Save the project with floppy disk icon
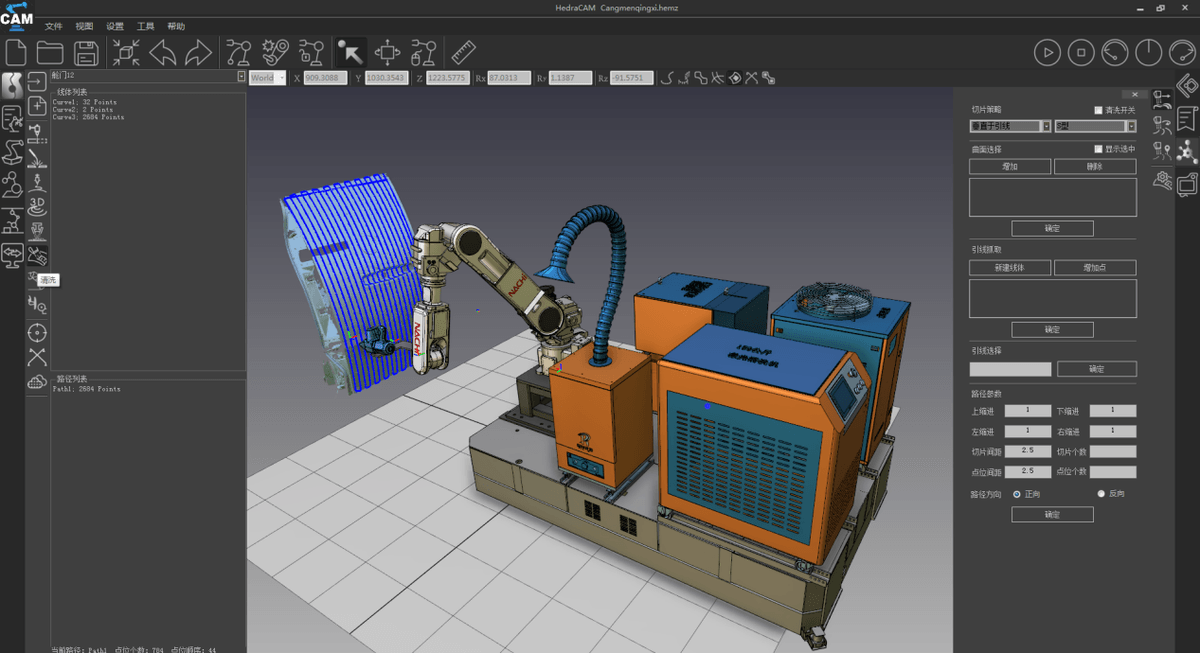The height and width of the screenshot is (653, 1200). [86, 52]
